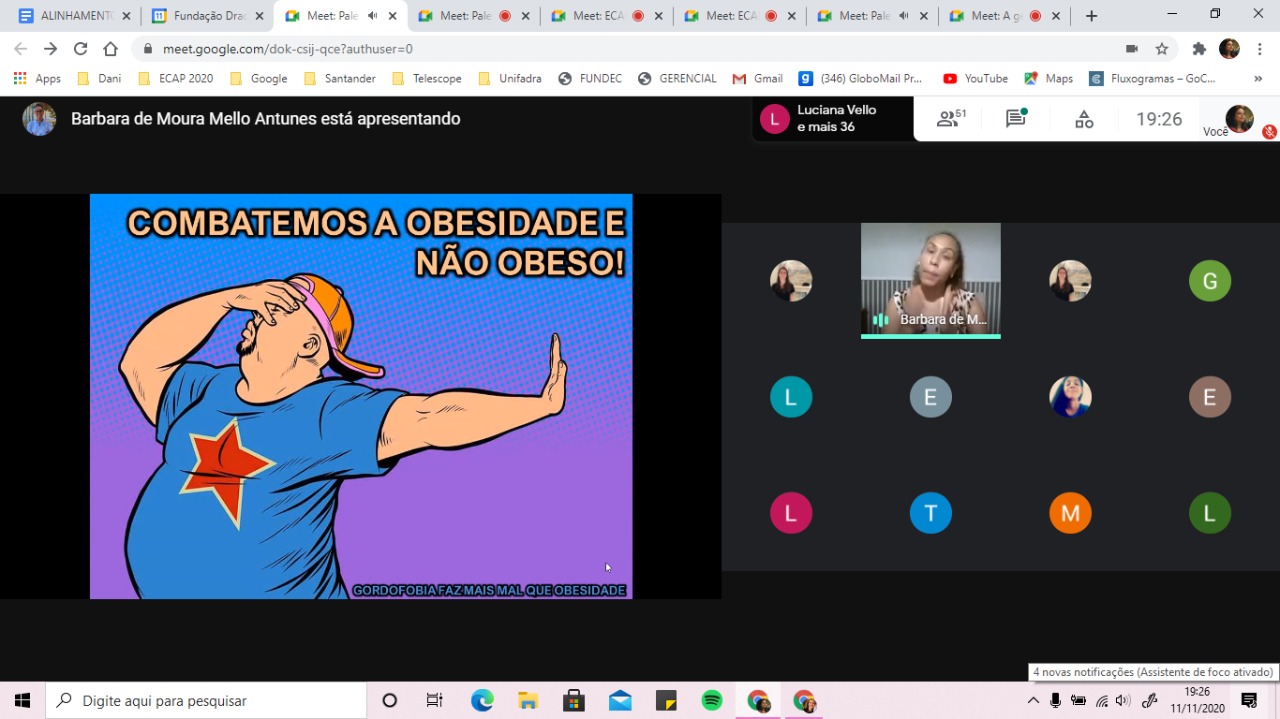This screenshot has width=1280, height=719.
Task: Open the Mail app from the taskbar
Action: (x=620, y=701)
